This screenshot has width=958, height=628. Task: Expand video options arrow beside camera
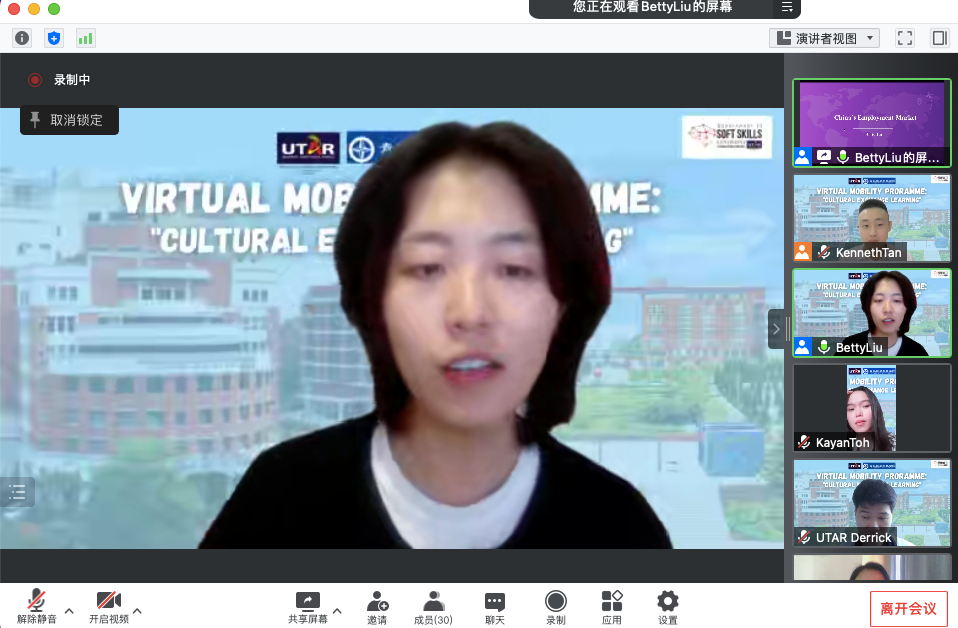137,611
